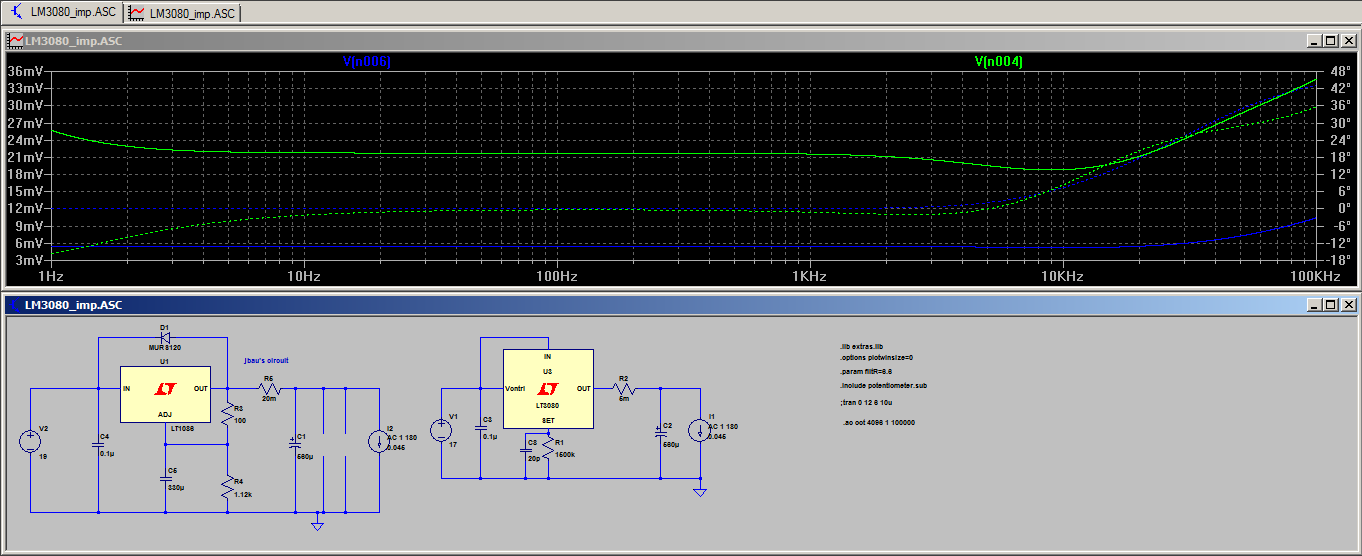Viewport: 1362px width, 556px height.
Task: Select capacitor C2 symbol
Action: [660, 430]
